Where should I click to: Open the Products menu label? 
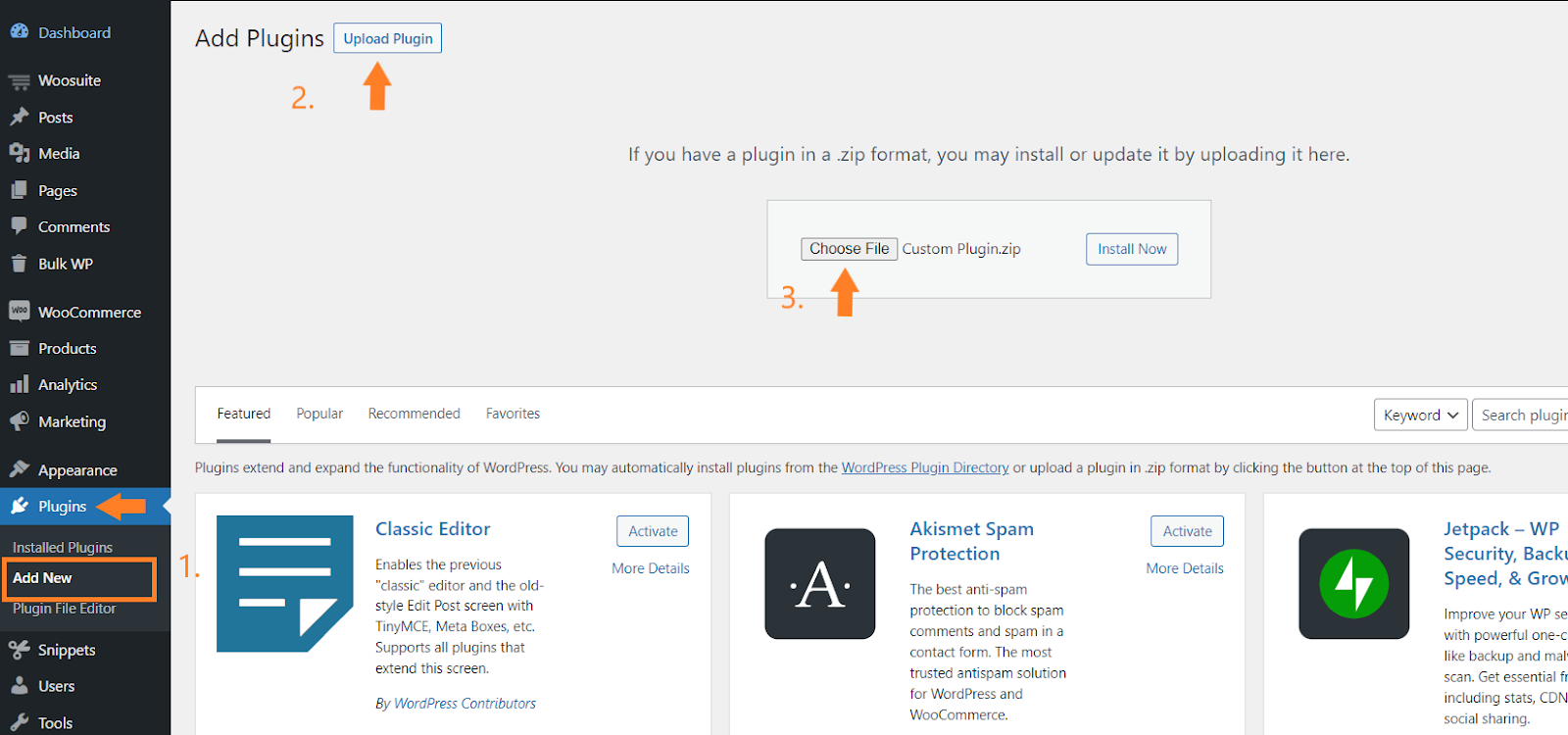(x=68, y=348)
